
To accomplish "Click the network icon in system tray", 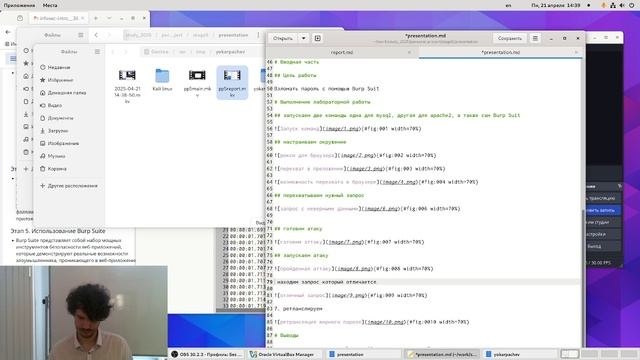I will click(x=613, y=5).
